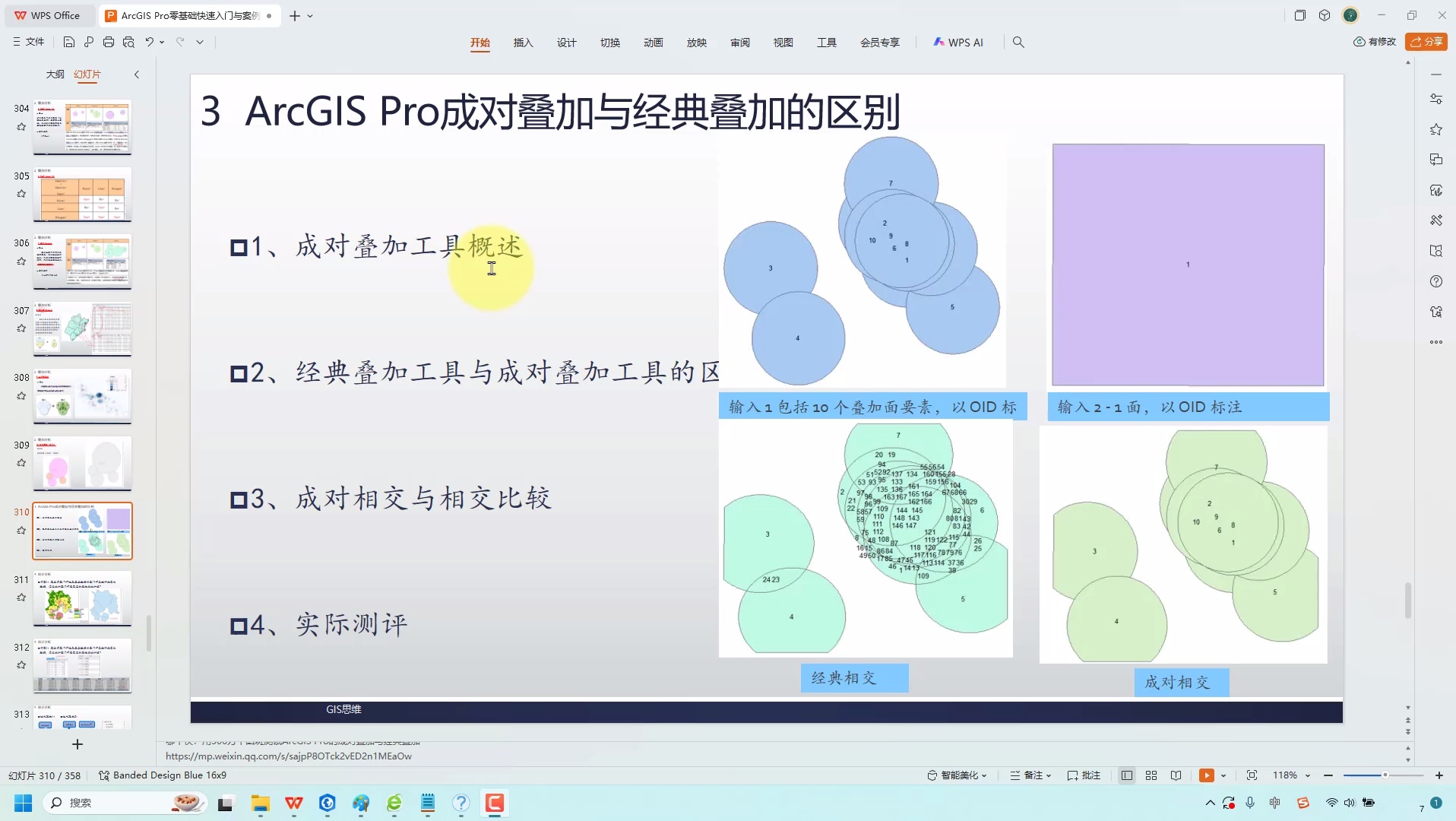Click the 分享 share button
Viewport: 1456px width, 821px height.
pyautogui.click(x=1426, y=42)
